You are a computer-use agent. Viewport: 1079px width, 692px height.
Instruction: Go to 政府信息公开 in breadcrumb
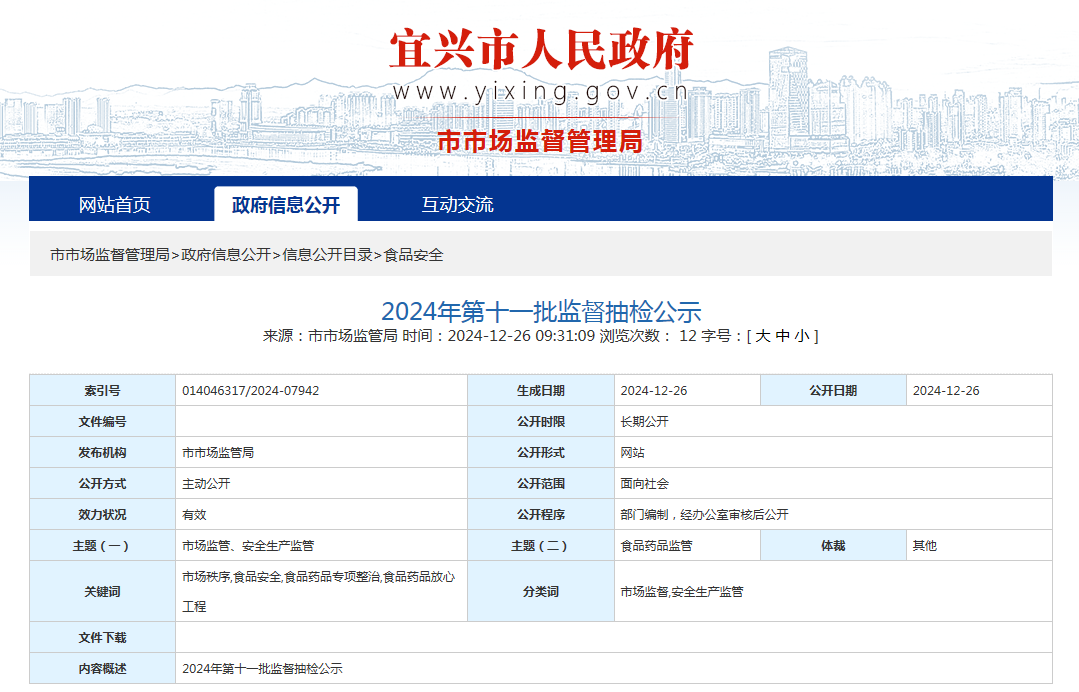[226, 255]
